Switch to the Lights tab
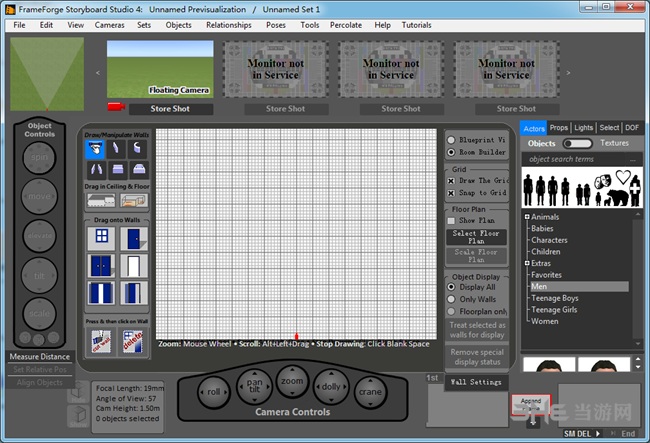The height and width of the screenshot is (443, 650). click(x=584, y=128)
